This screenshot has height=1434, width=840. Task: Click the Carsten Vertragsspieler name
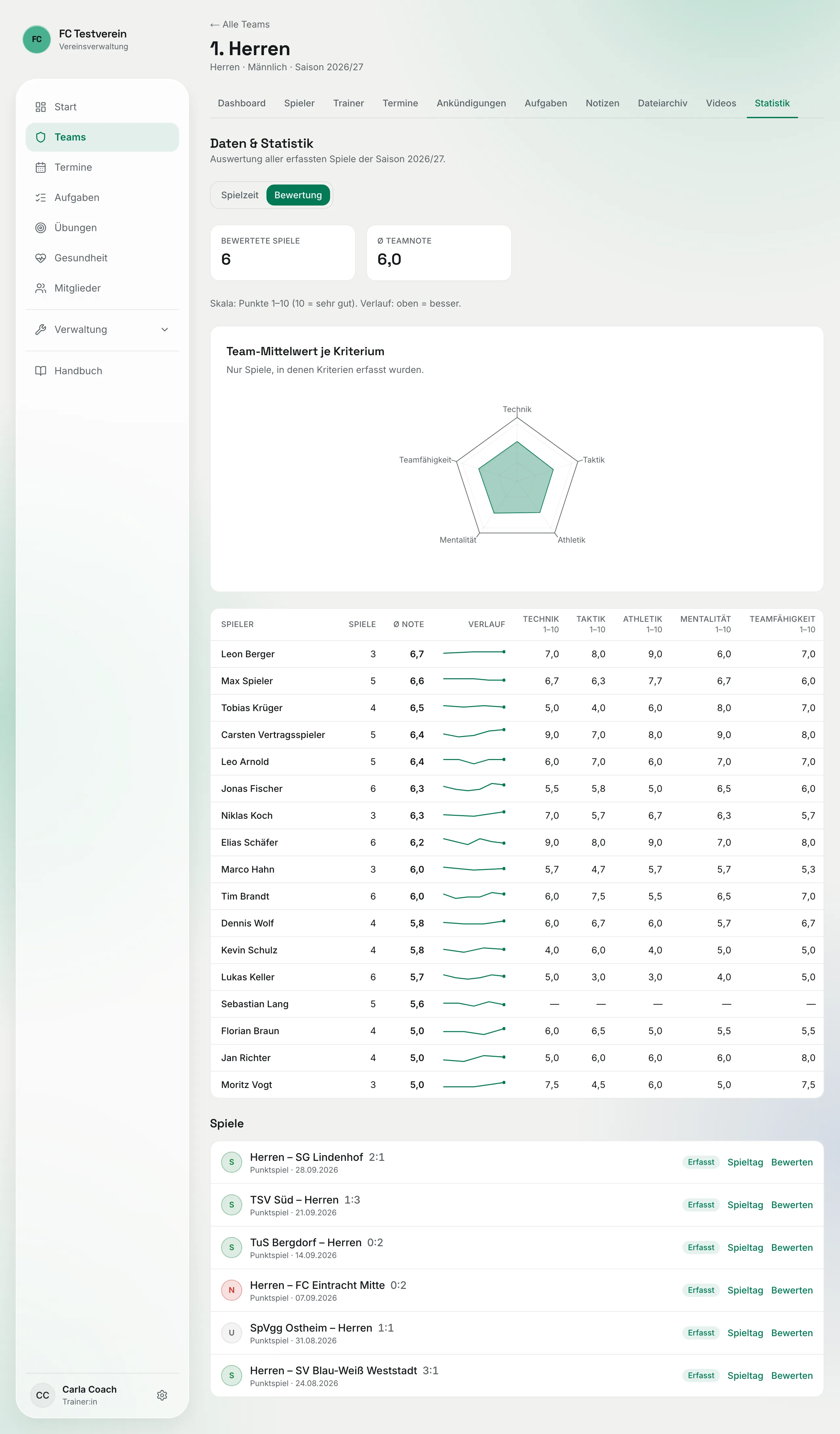click(x=273, y=735)
